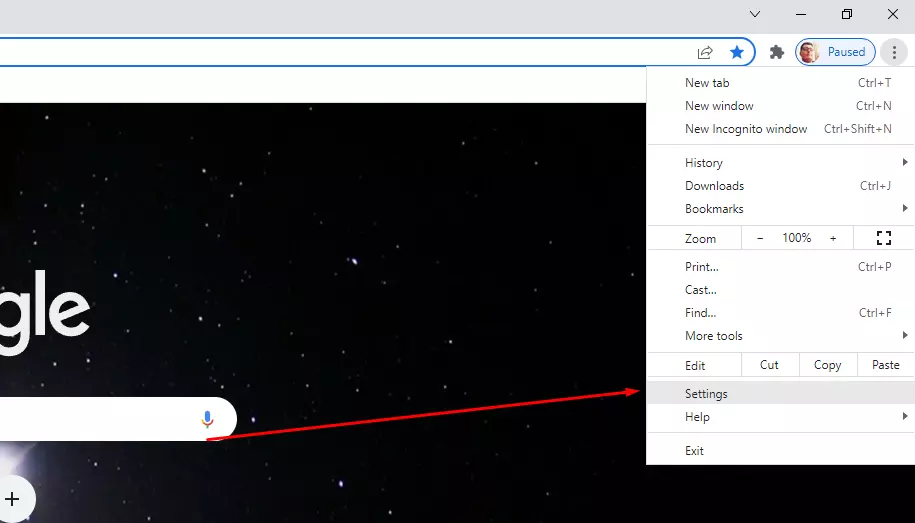Click inside the Google search box
Image resolution: width=915 pixels, height=523 pixels.
click(x=117, y=419)
